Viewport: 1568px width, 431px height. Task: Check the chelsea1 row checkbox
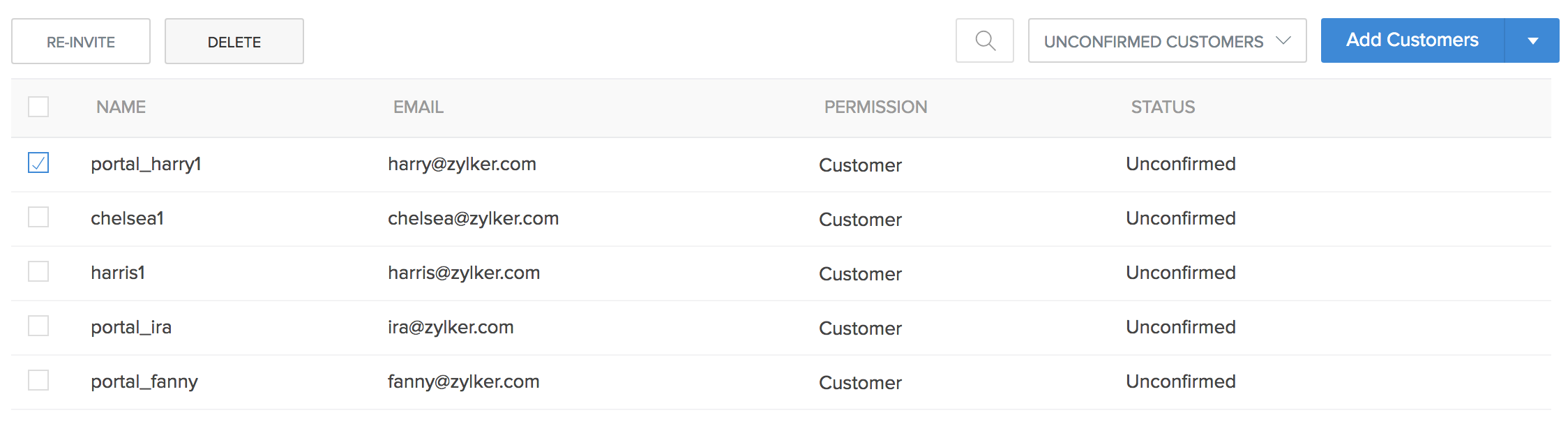38,217
